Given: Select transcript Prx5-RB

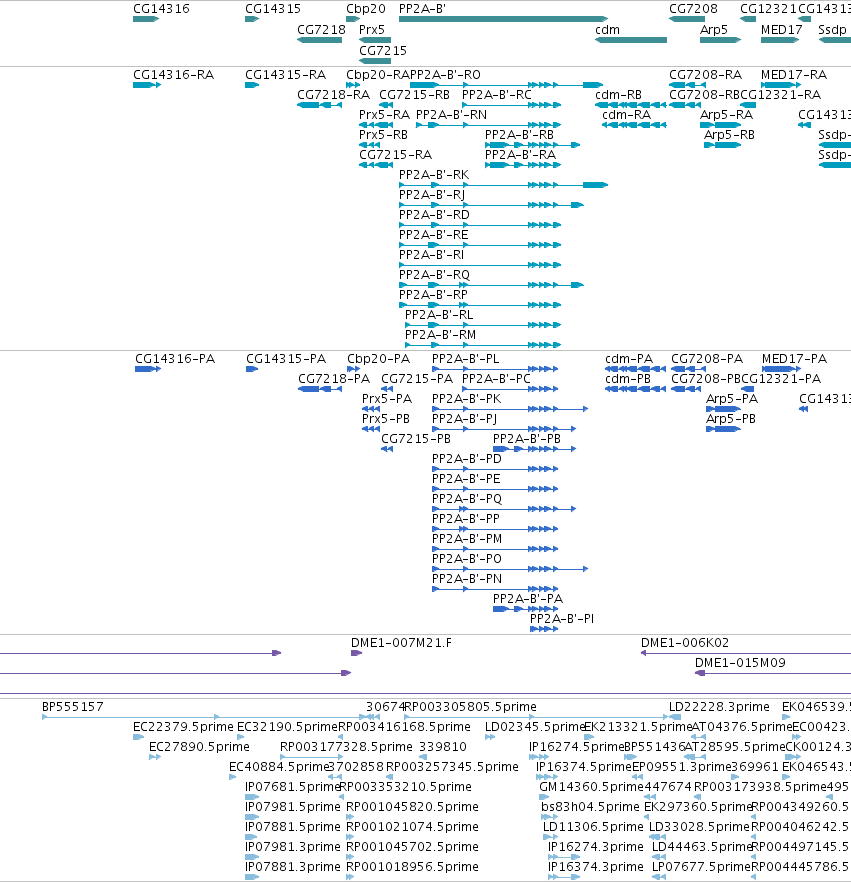Looking at the screenshot, I should 384,135.
